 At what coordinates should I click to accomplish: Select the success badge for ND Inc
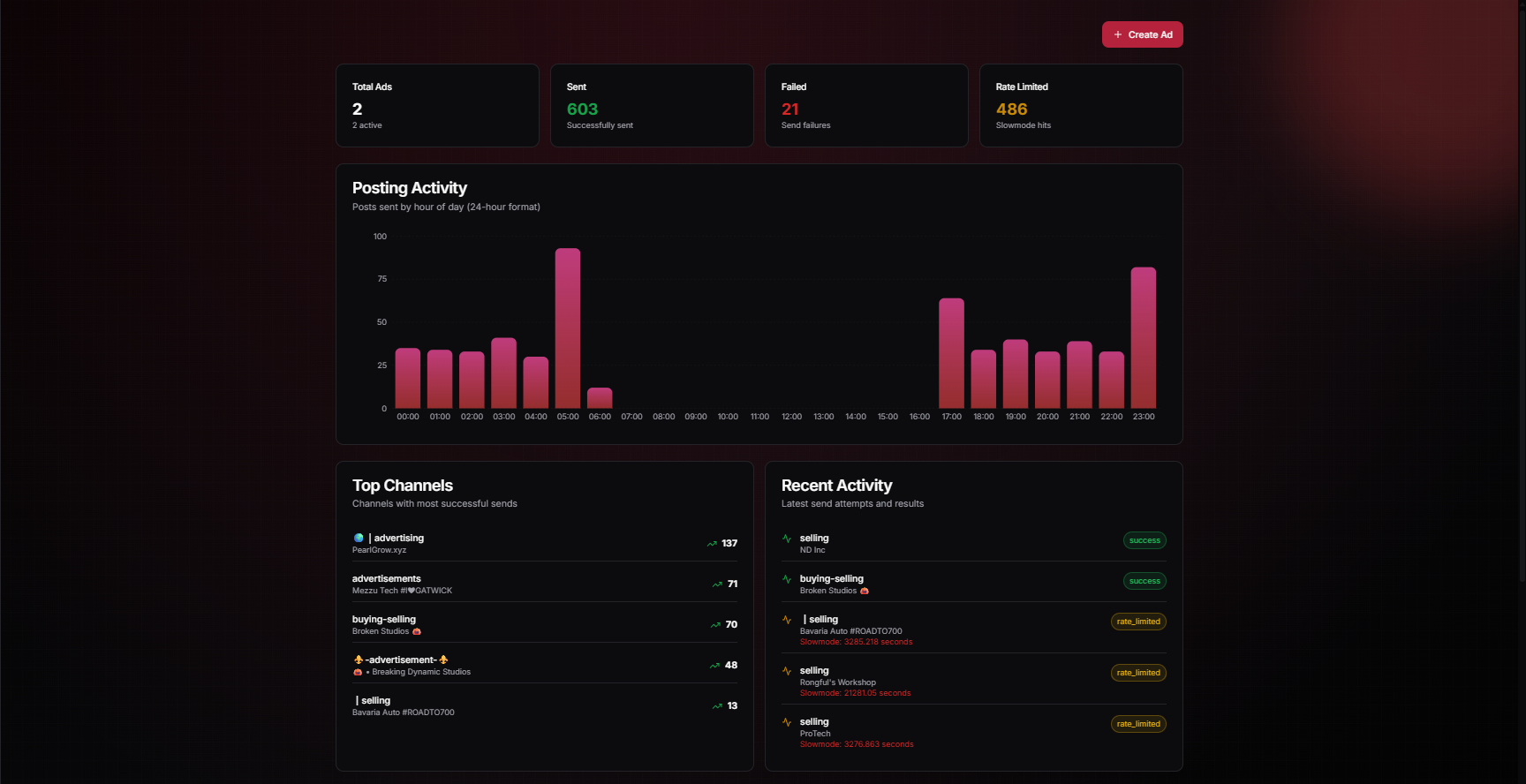pyautogui.click(x=1144, y=540)
